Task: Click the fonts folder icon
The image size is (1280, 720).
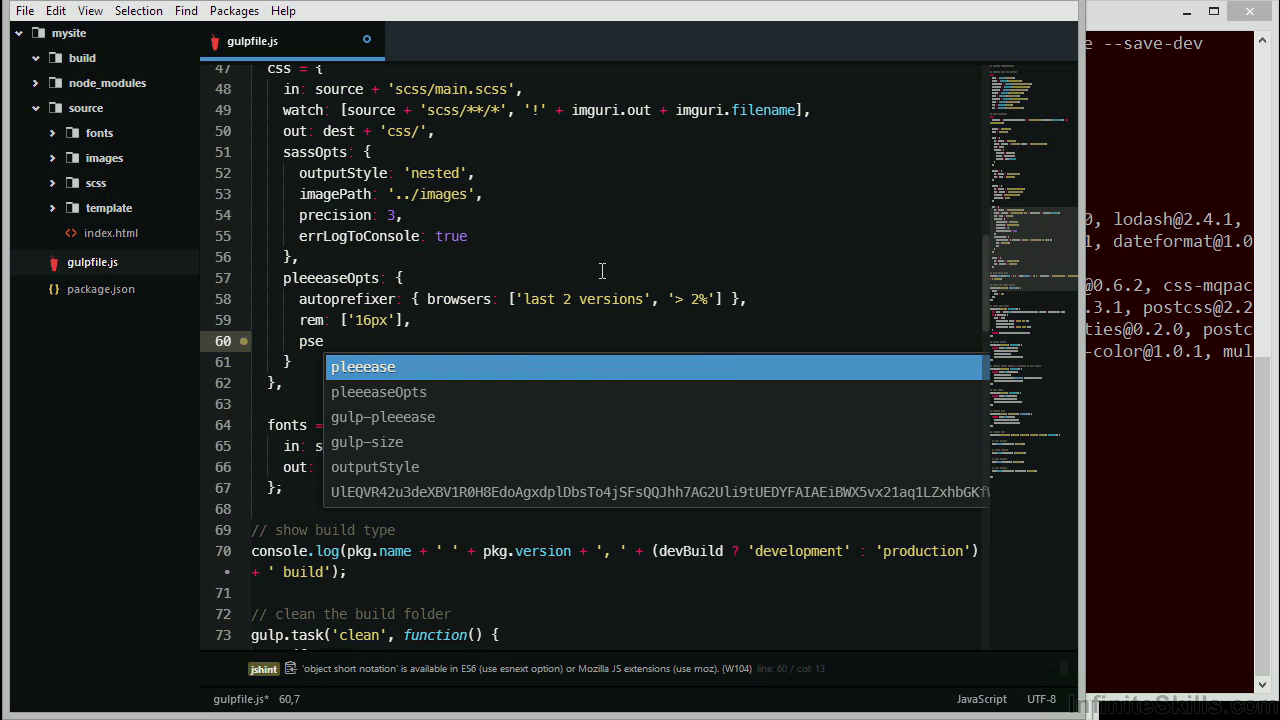Action: [x=72, y=133]
